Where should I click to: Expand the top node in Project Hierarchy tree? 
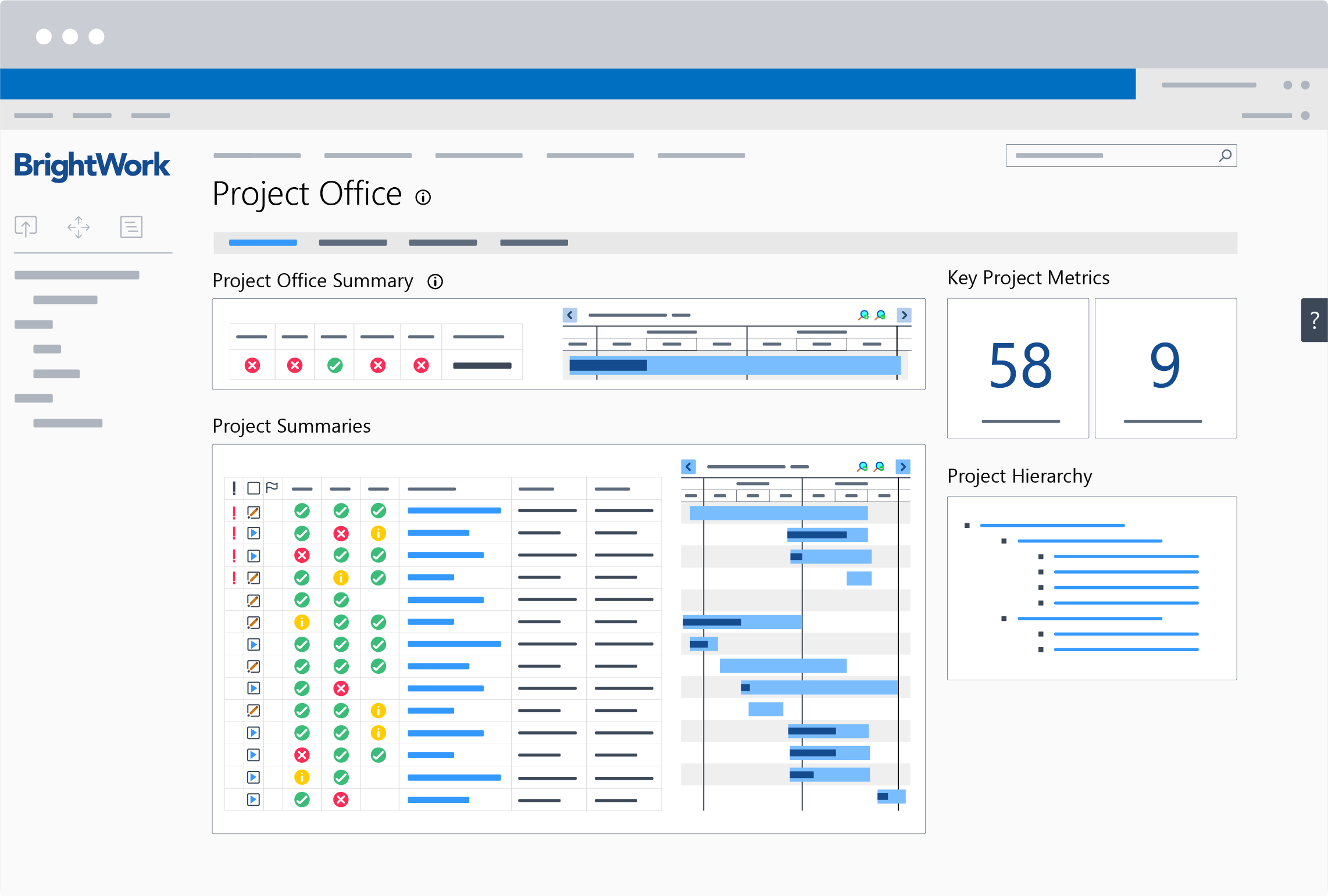967,524
